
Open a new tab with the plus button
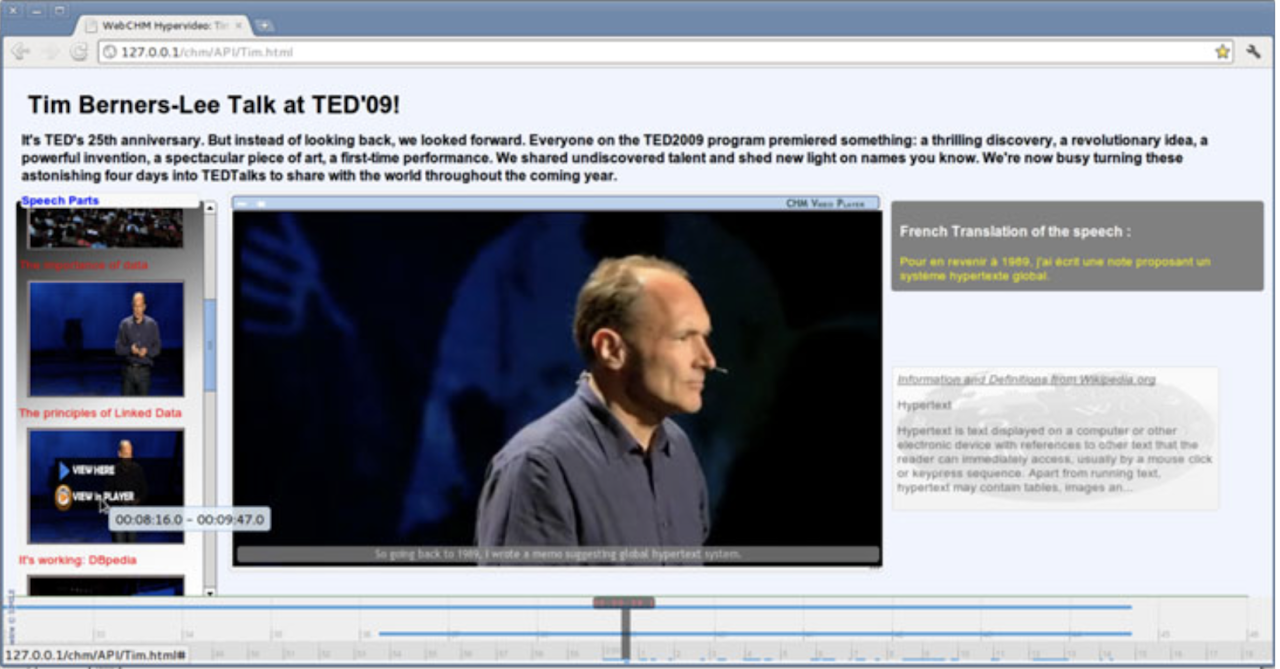pyautogui.click(x=264, y=25)
